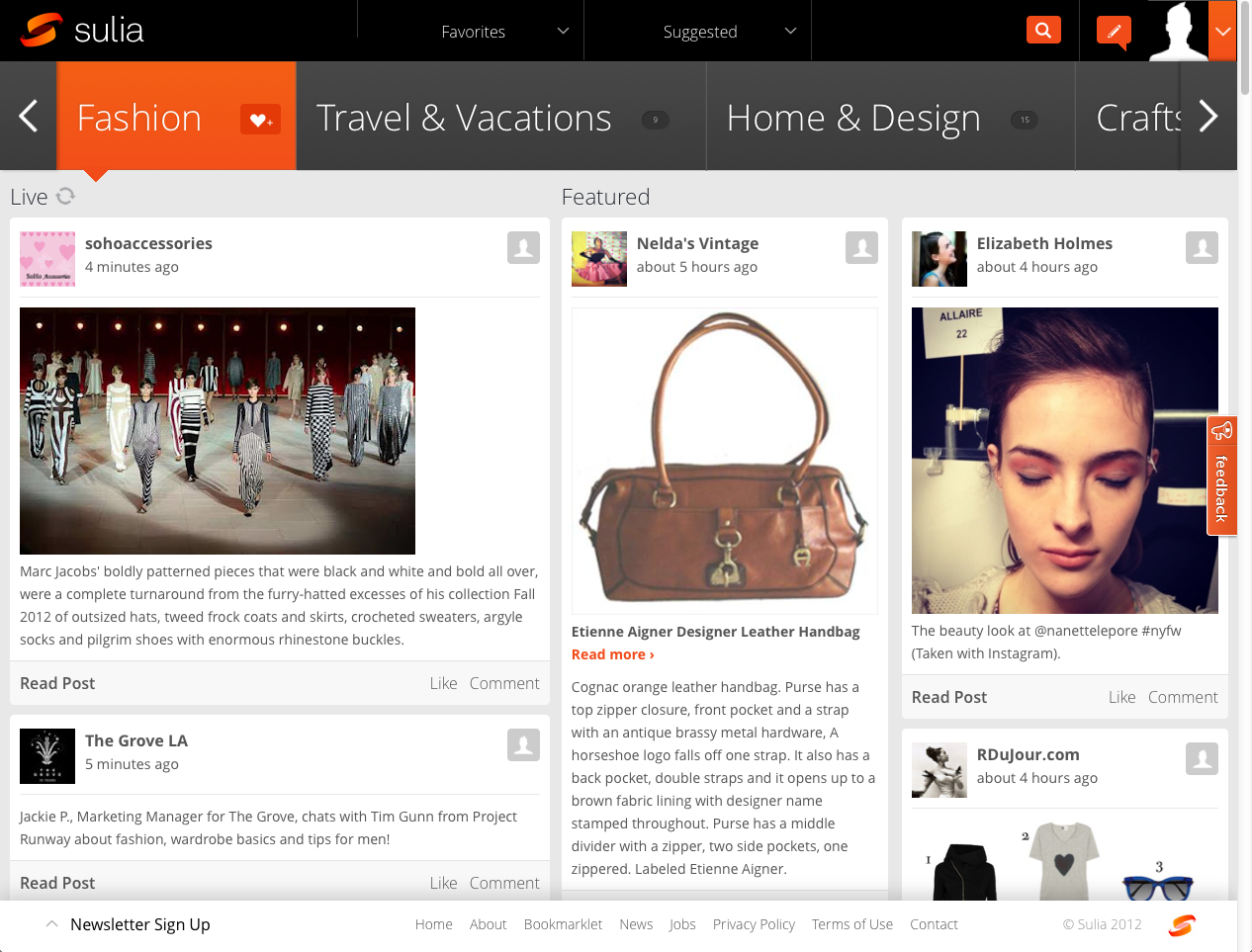Viewport: 1252px width, 952px height.
Task: Open the Home footer link
Action: click(434, 924)
